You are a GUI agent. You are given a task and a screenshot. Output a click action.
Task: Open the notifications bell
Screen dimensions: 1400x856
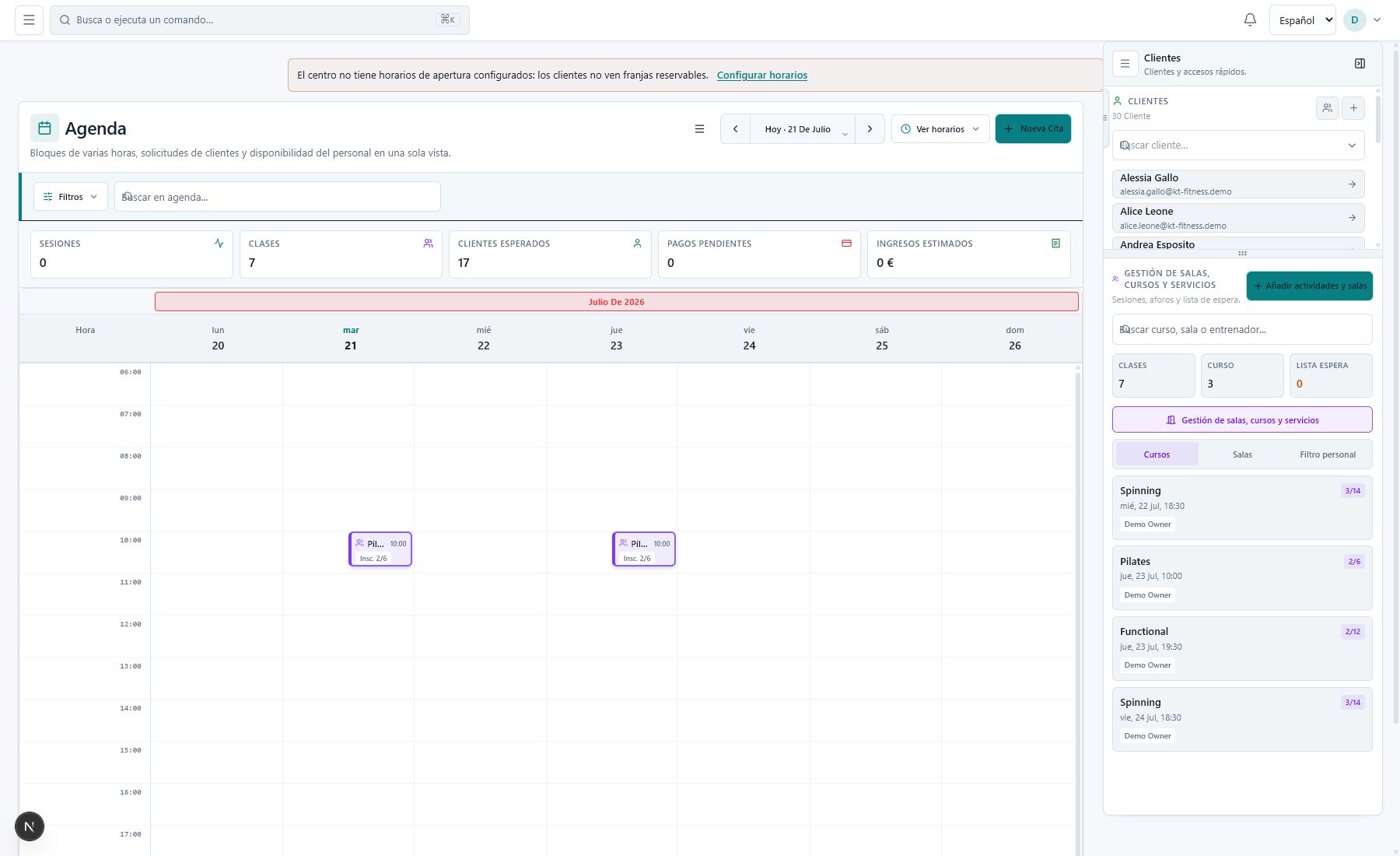click(x=1250, y=20)
